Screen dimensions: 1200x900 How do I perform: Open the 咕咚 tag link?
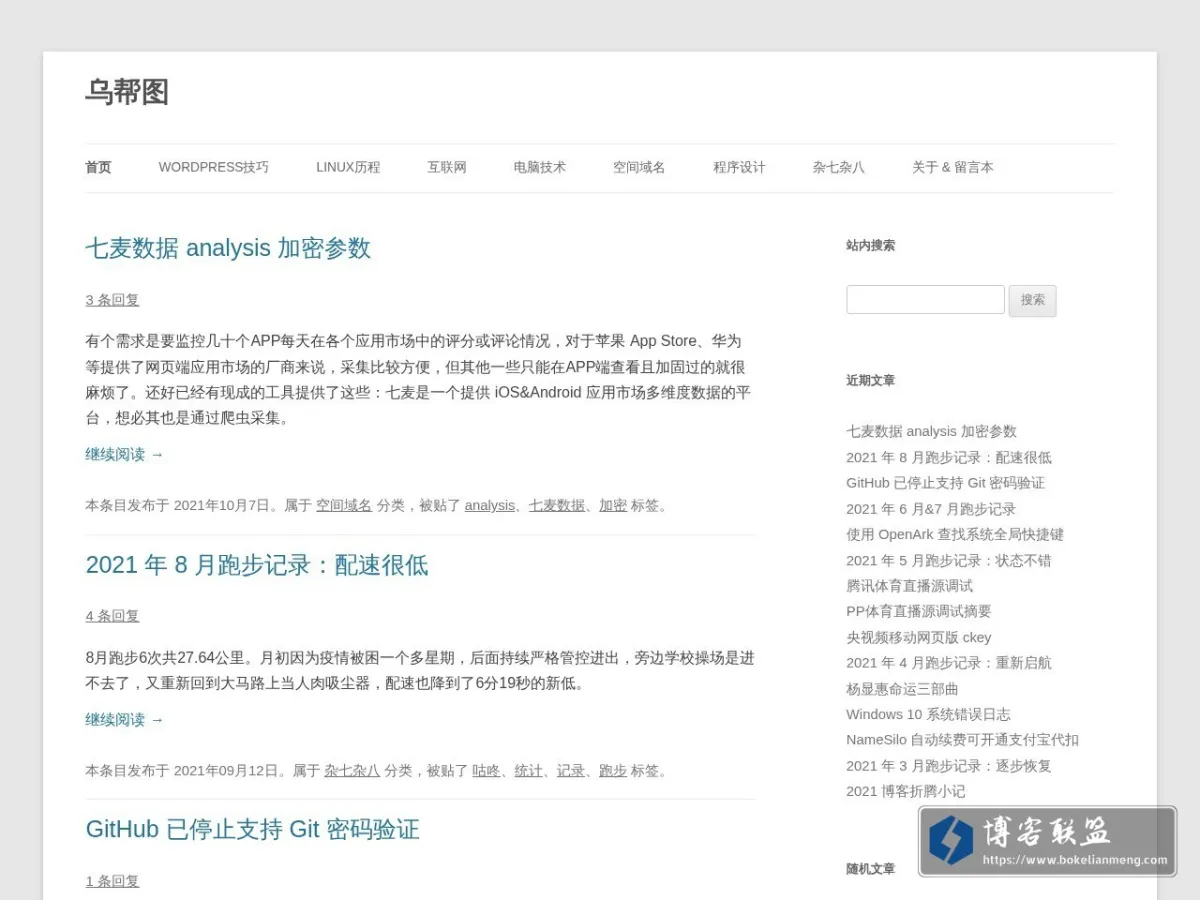click(487, 771)
